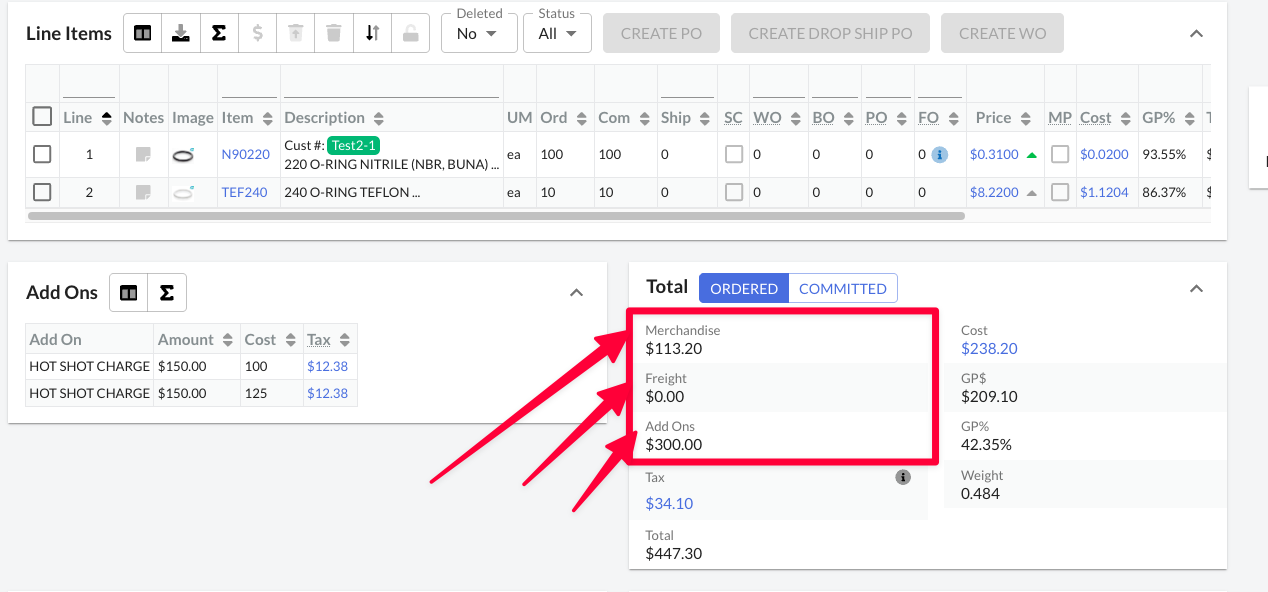This screenshot has height=592, width=1268.
Task: Click the info icon beside Tax
Action: pos(903,478)
